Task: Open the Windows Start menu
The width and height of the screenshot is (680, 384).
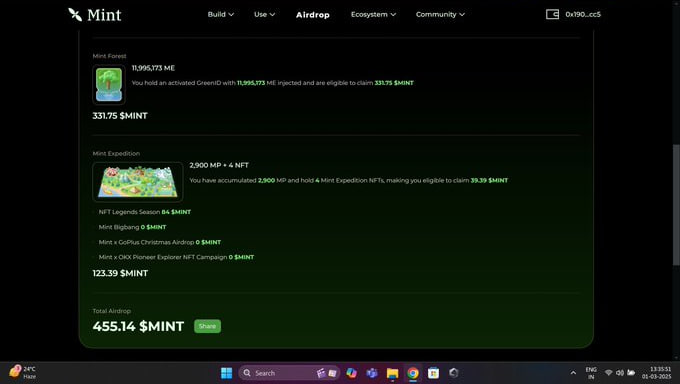Action: 226,373
